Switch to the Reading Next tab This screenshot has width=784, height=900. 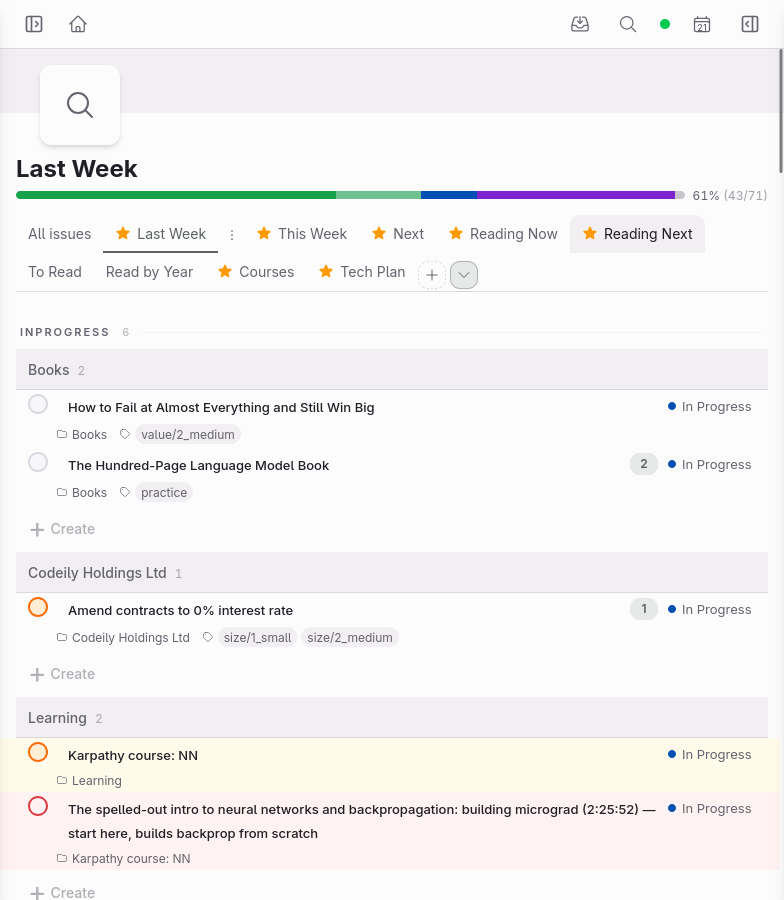(637, 234)
